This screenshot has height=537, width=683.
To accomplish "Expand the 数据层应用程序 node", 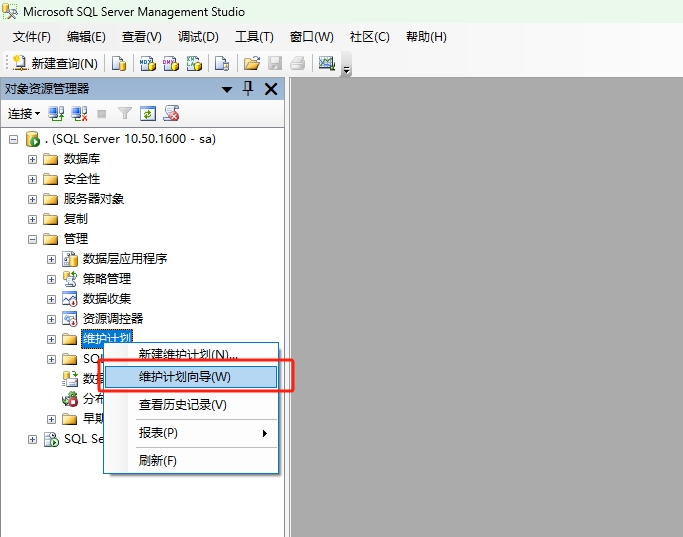I will [51, 259].
